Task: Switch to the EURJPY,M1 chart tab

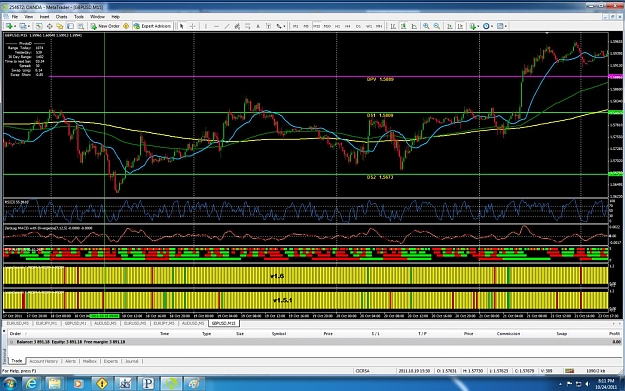Action: (47, 323)
